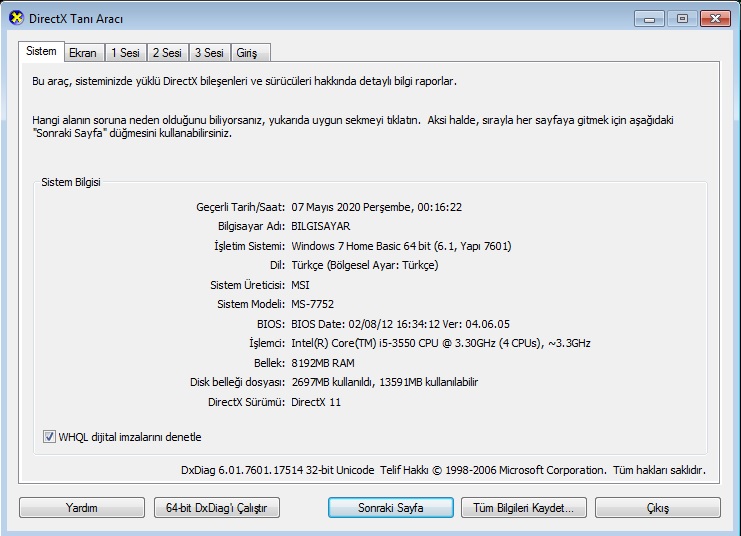The width and height of the screenshot is (741, 536).
Task: Click the Sistem Modeli label
Action: (251, 304)
